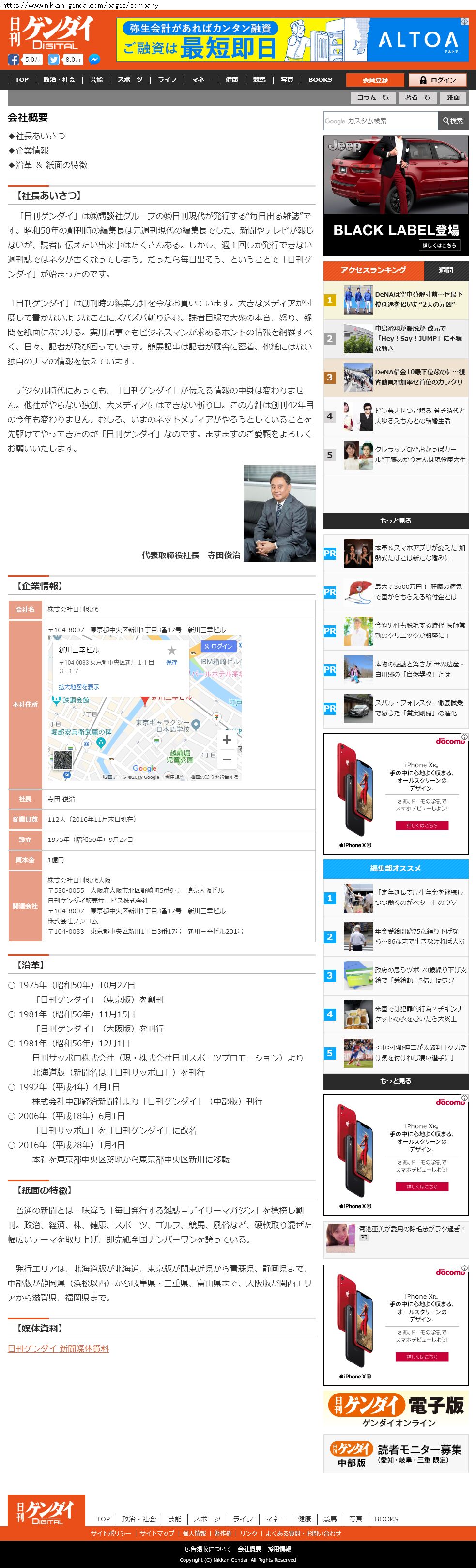Screen dimensions: 476x1568
Task: Open PR article 最大で3600万円
Action: (x=396, y=592)
